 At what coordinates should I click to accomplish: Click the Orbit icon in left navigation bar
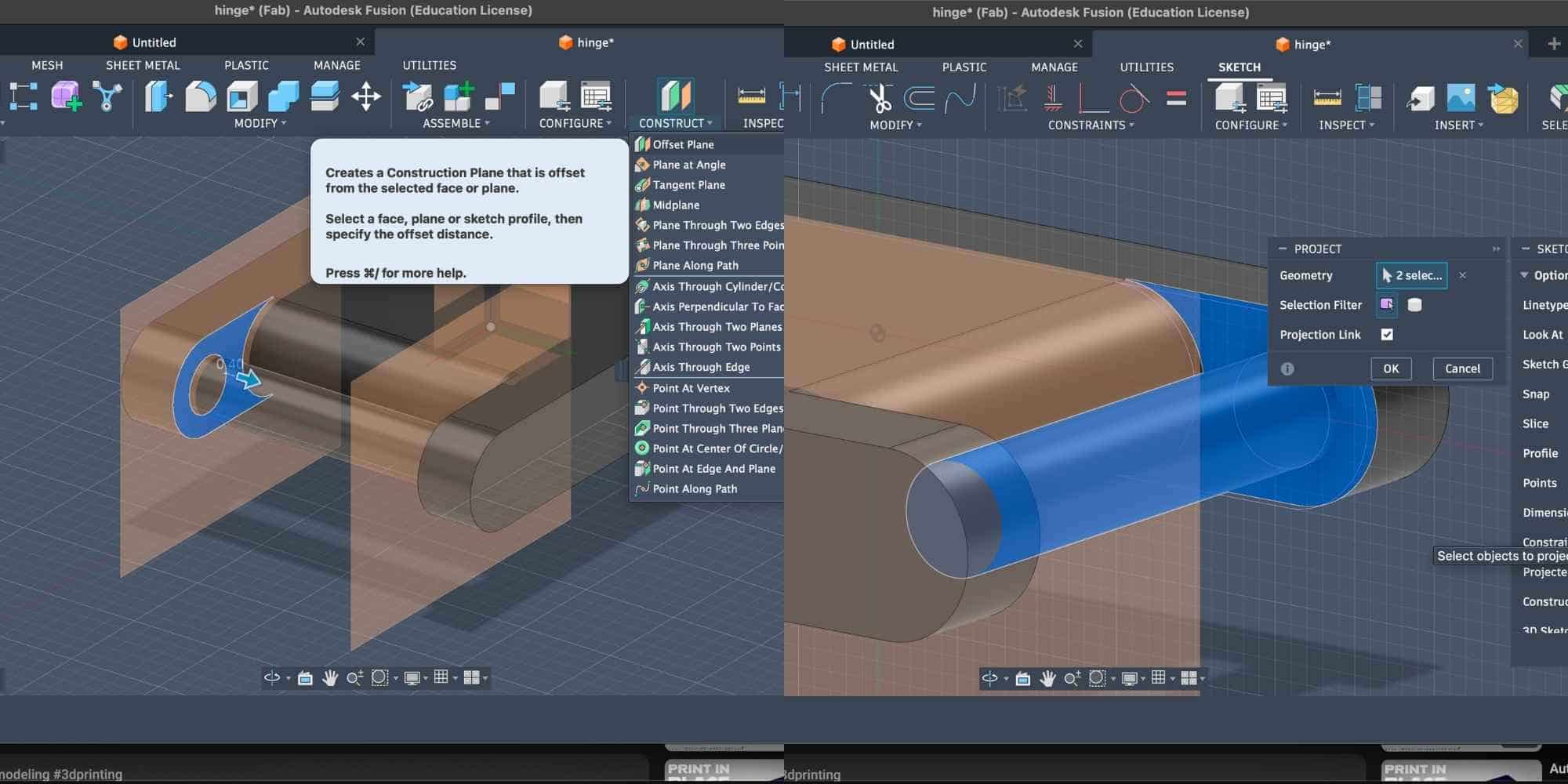(272, 677)
